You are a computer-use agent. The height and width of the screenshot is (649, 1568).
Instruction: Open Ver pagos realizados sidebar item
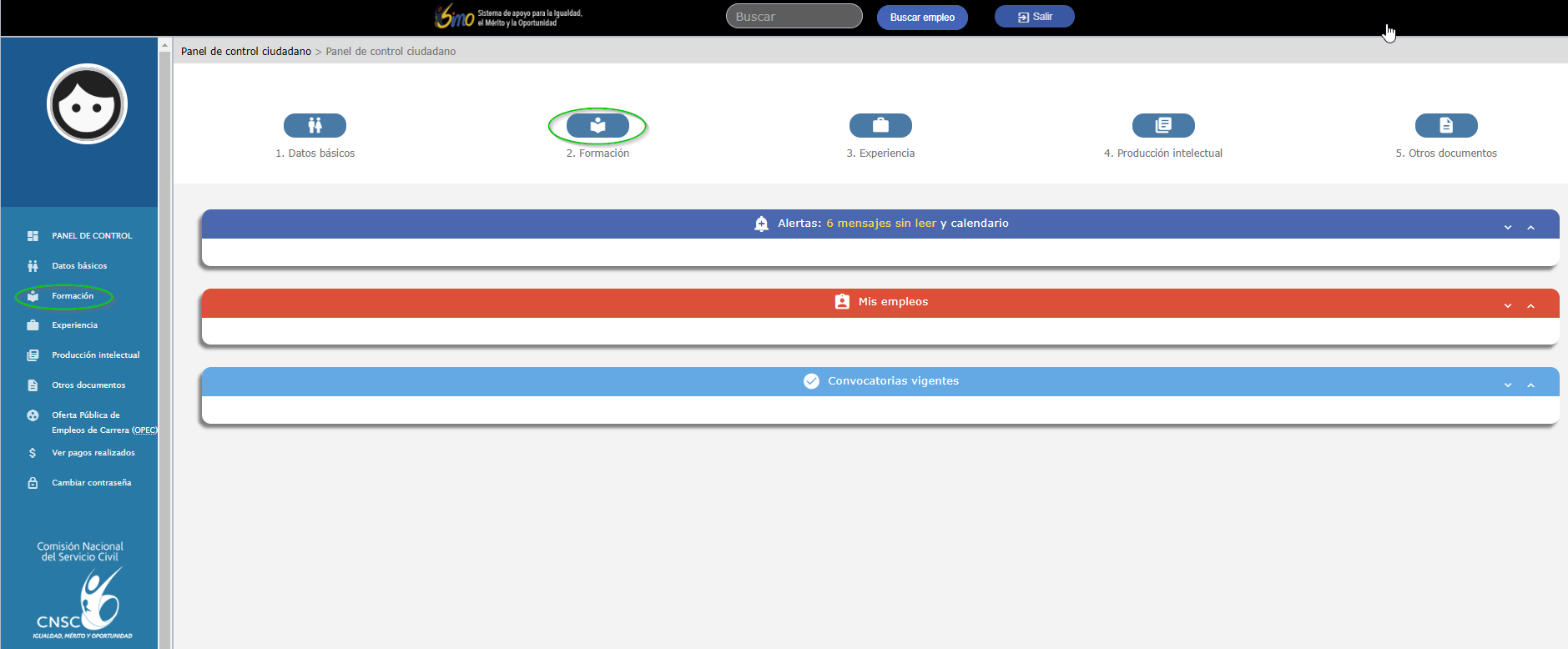pos(93,453)
